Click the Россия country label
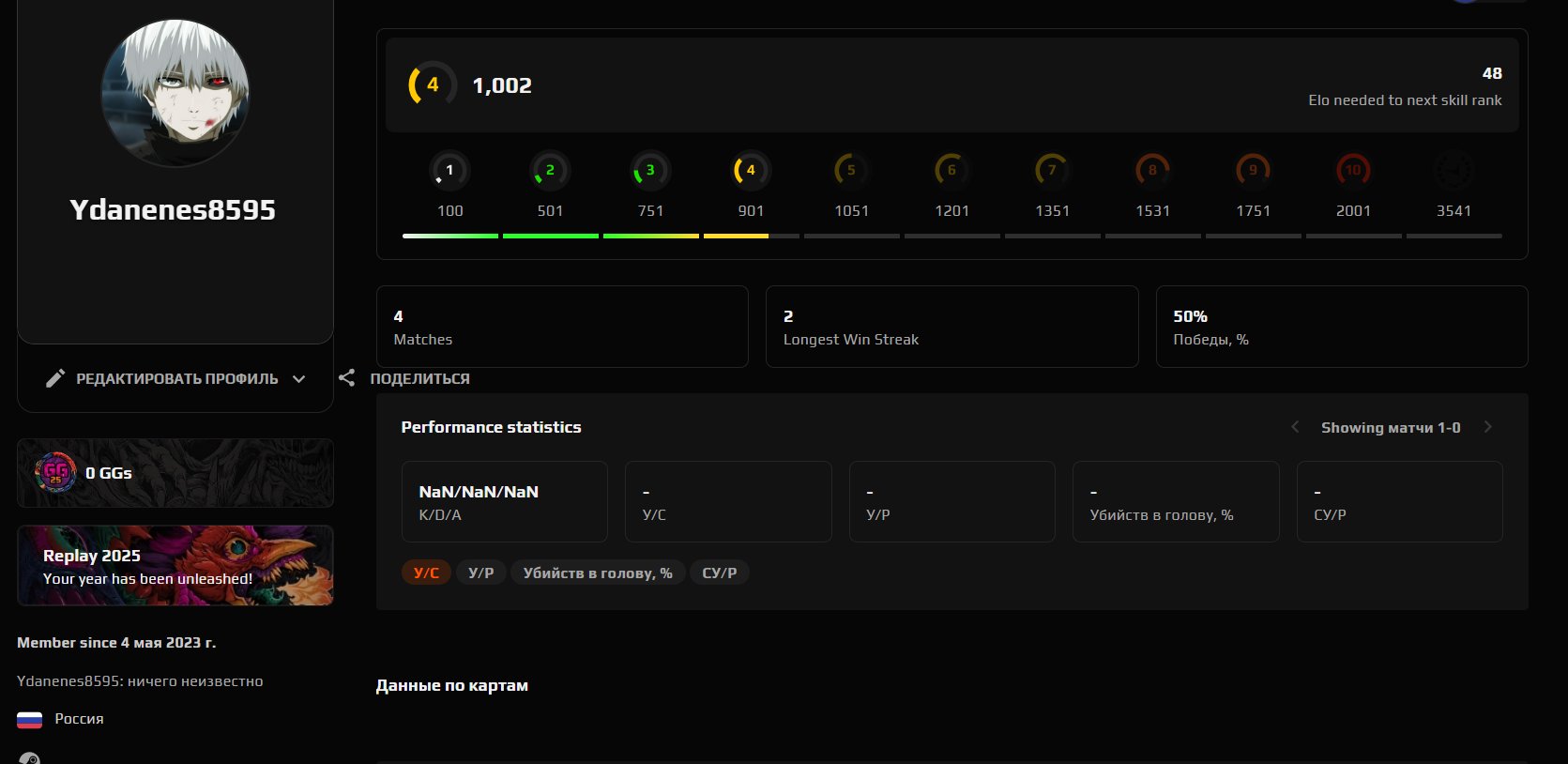The image size is (1568, 764). point(79,719)
